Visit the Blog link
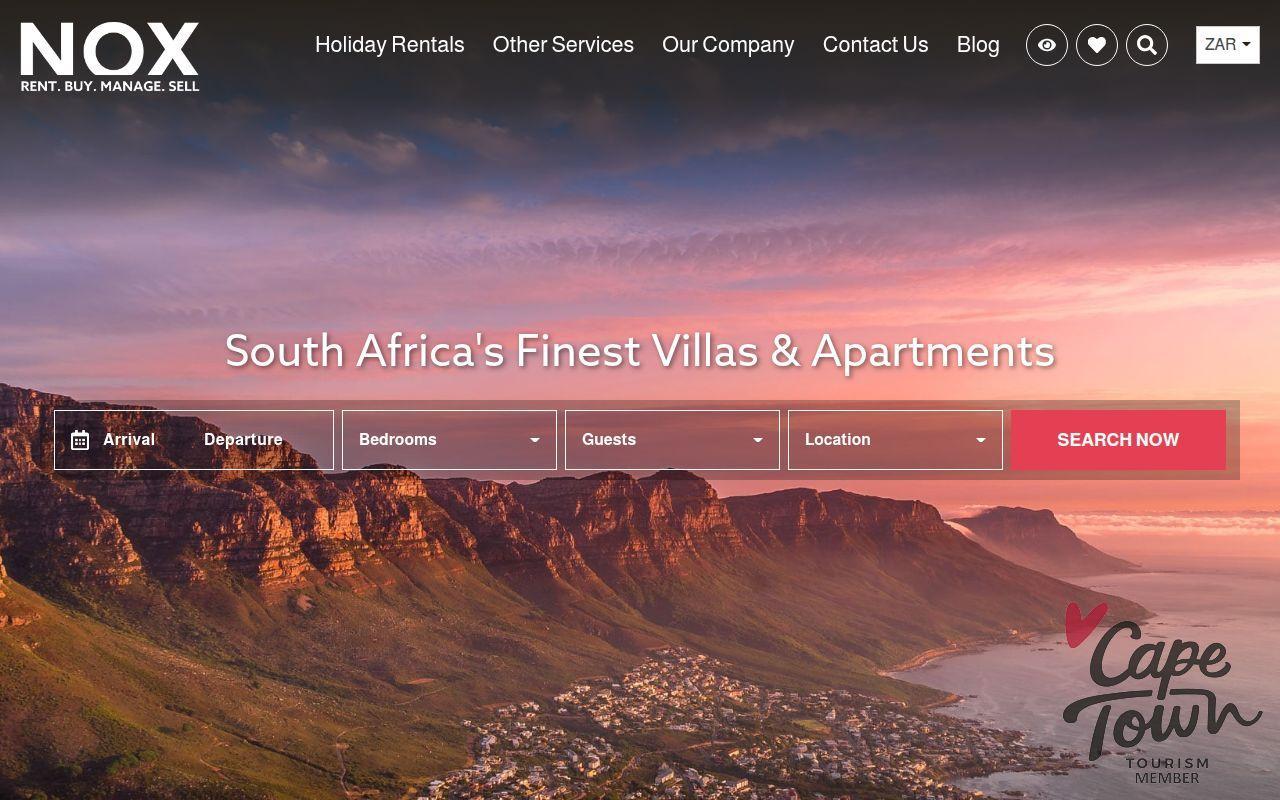Viewport: 1280px width, 800px height. pos(978,45)
